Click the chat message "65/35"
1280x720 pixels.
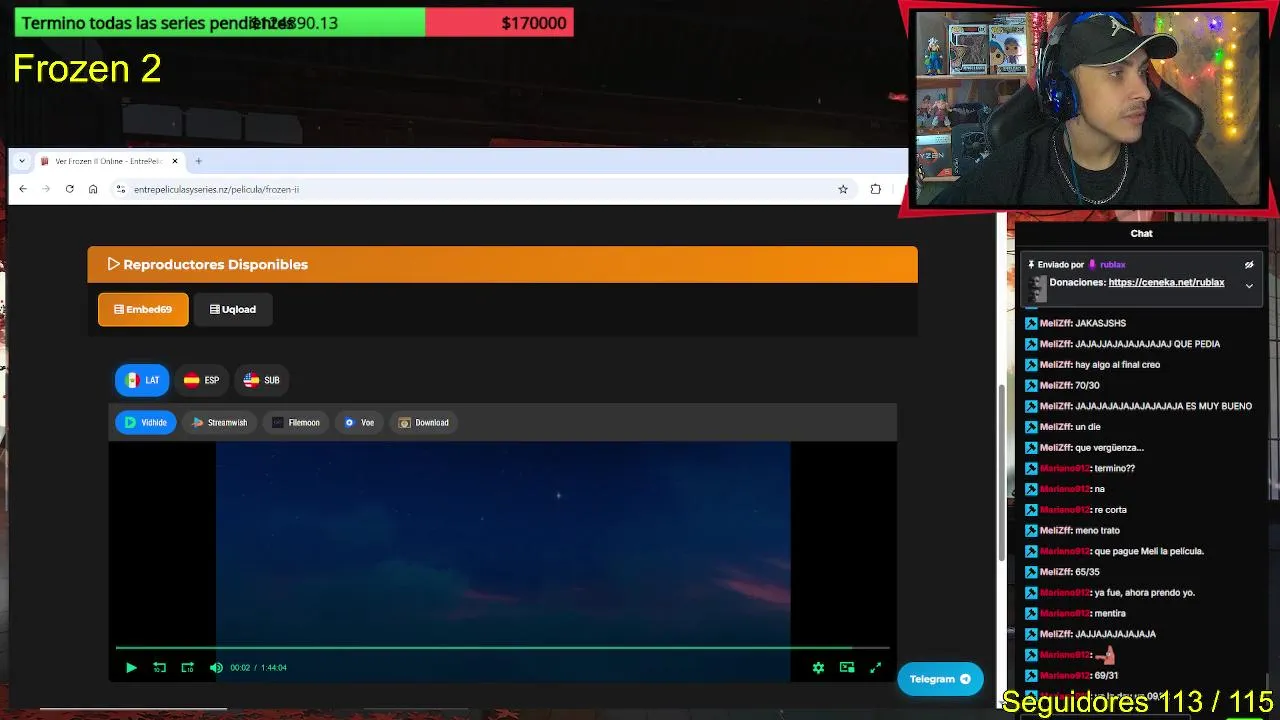pyautogui.click(x=1087, y=572)
